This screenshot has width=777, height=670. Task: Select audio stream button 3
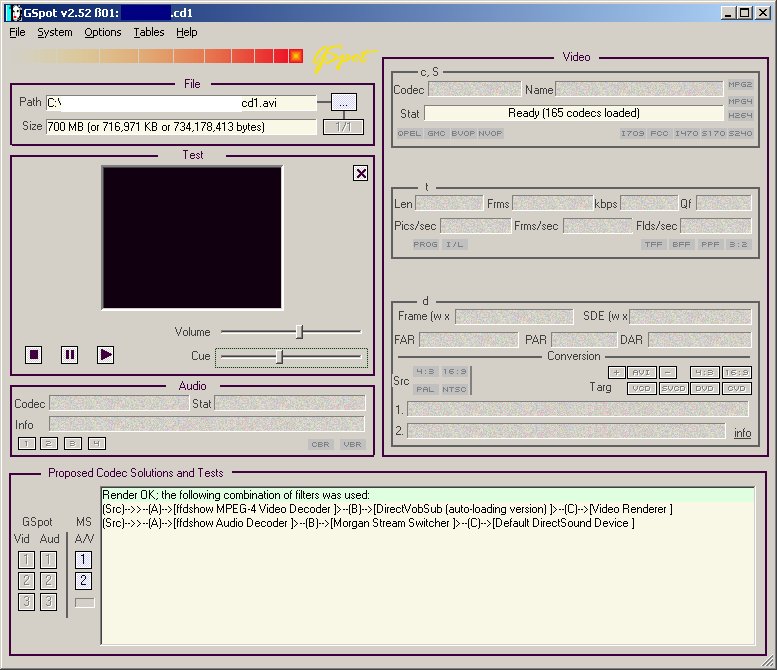point(72,444)
